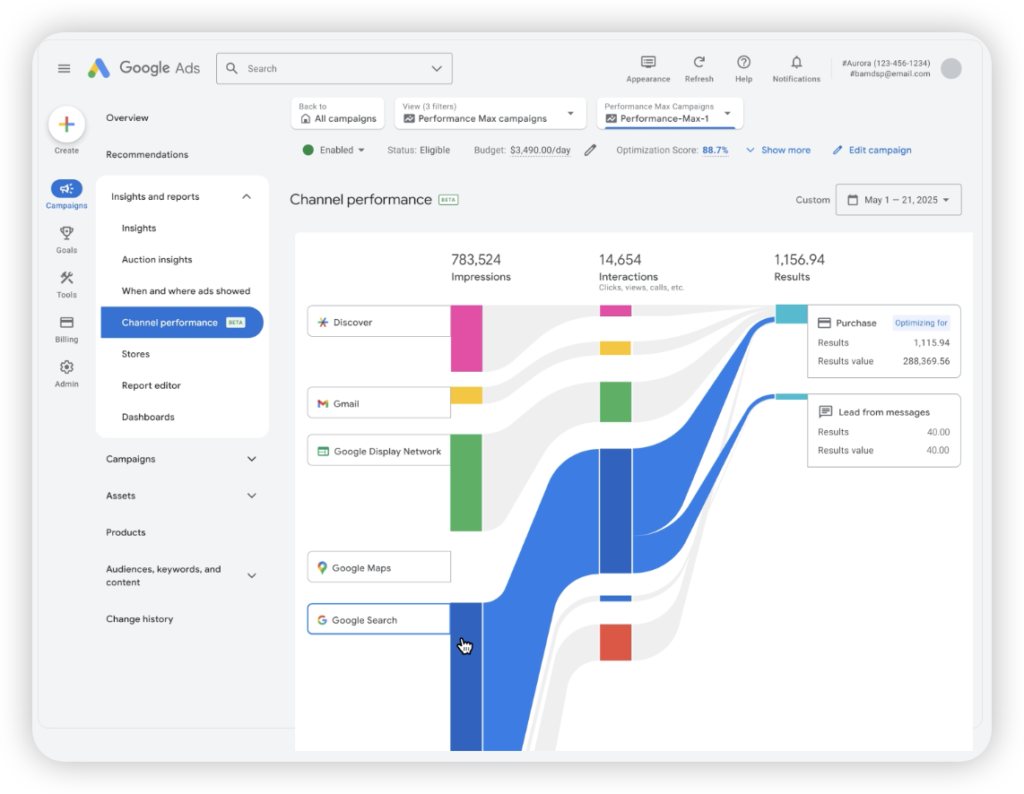The height and width of the screenshot is (794, 1024).
Task: Click the calendar icon in date picker
Action: coord(852,200)
